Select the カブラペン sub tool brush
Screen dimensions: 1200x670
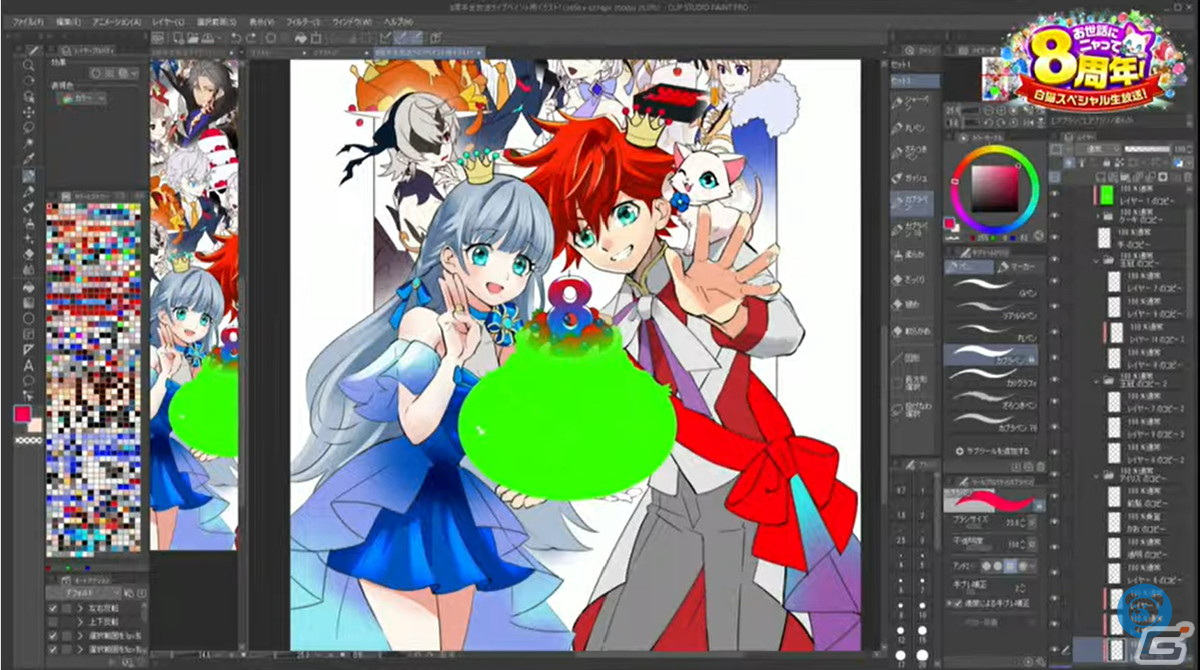pos(991,354)
